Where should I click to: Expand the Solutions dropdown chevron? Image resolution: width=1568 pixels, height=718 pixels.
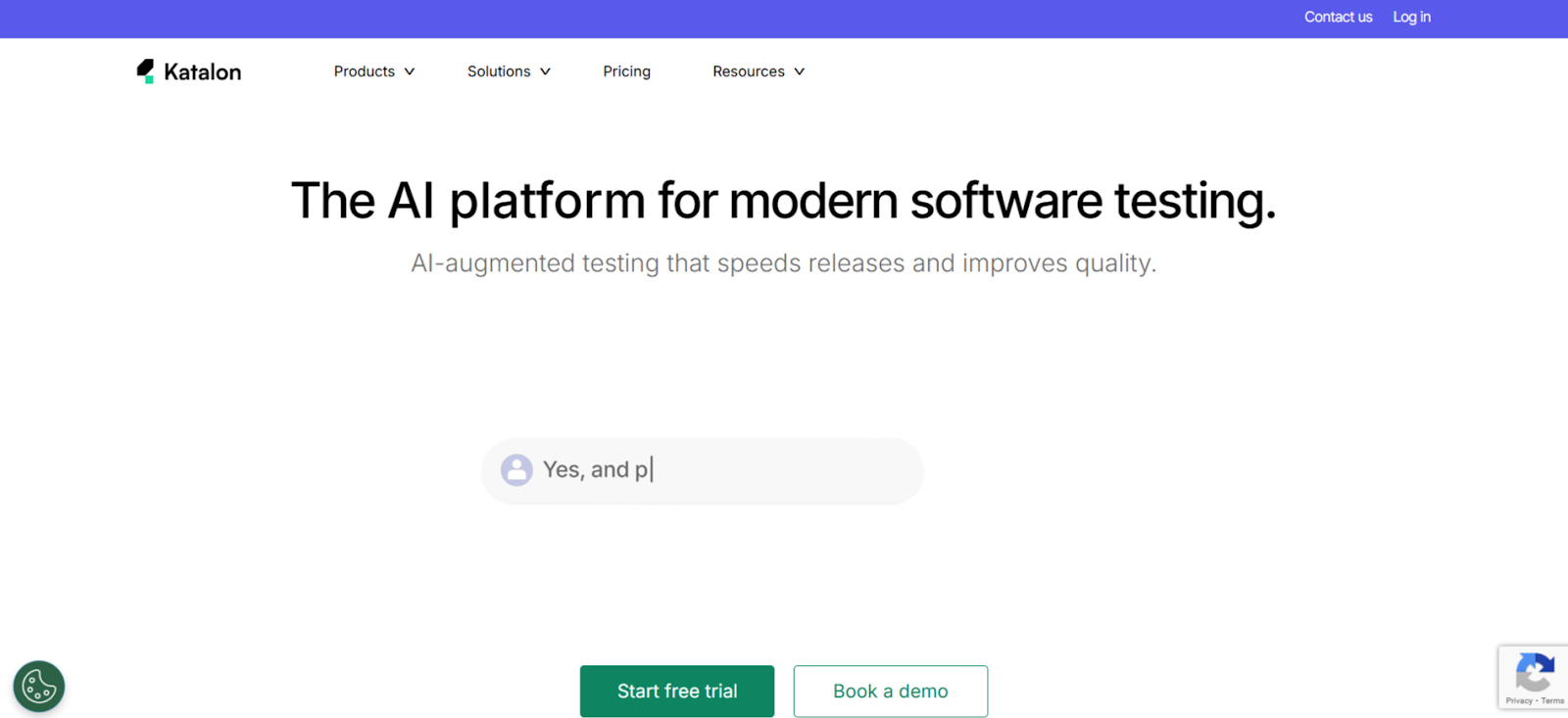coord(546,72)
